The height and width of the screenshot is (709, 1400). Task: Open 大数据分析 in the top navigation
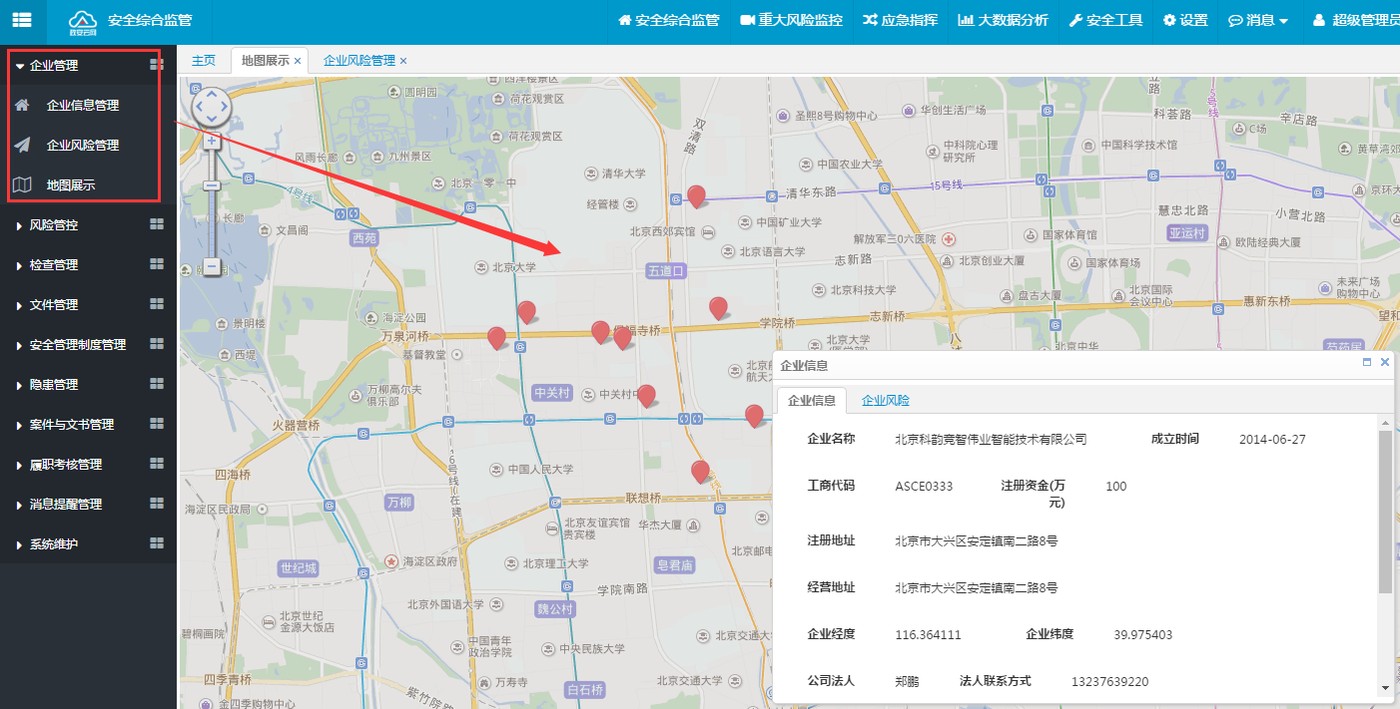[x=1003, y=20]
